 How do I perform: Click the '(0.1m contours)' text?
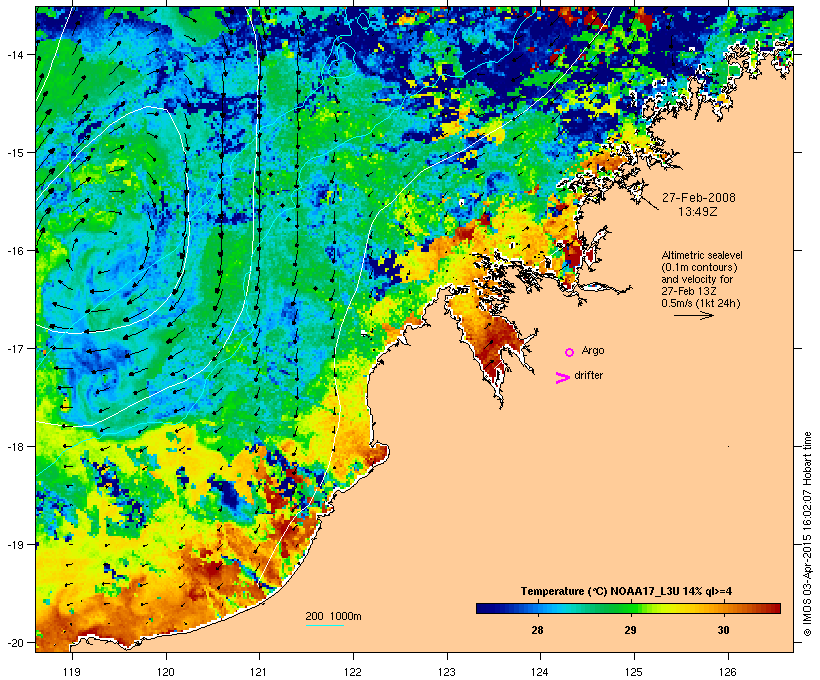tap(699, 267)
